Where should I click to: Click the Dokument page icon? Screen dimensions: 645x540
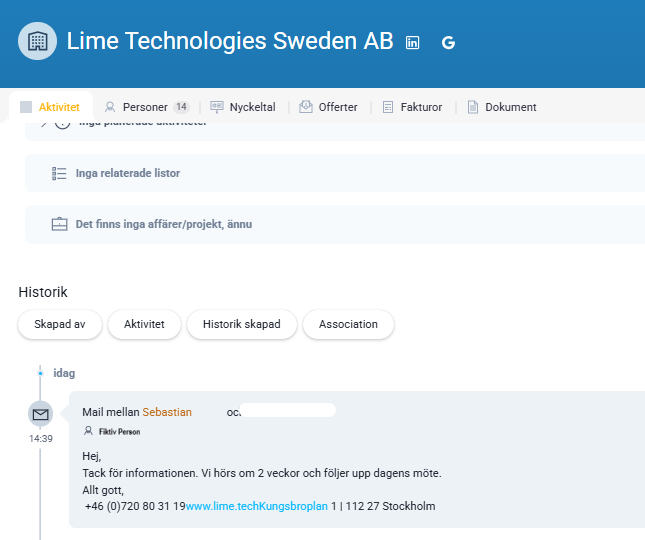point(473,107)
